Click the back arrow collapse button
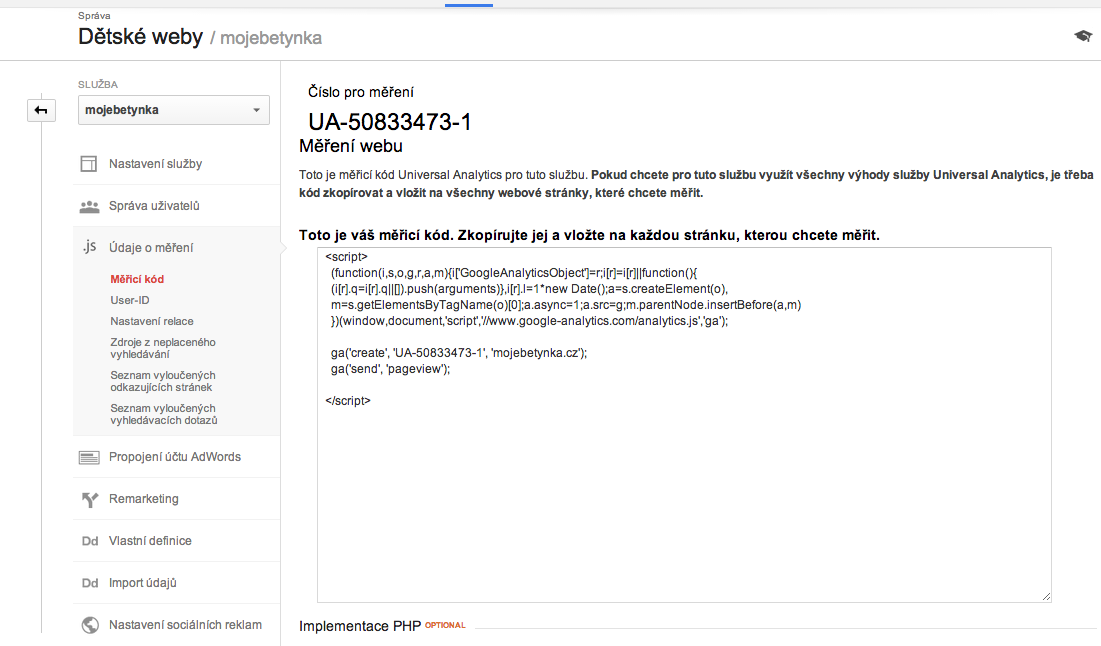Image resolution: width=1101 pixels, height=646 pixels. (x=41, y=110)
